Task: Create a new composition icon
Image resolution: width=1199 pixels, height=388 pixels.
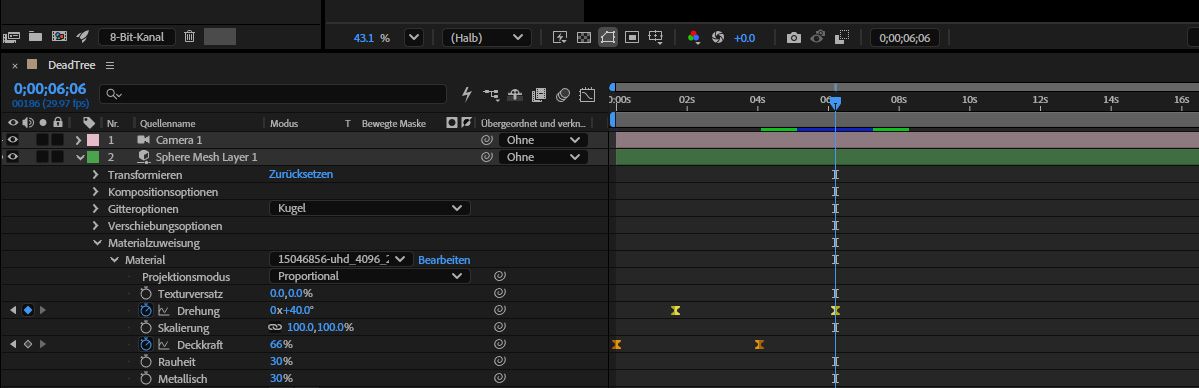Action: point(59,37)
